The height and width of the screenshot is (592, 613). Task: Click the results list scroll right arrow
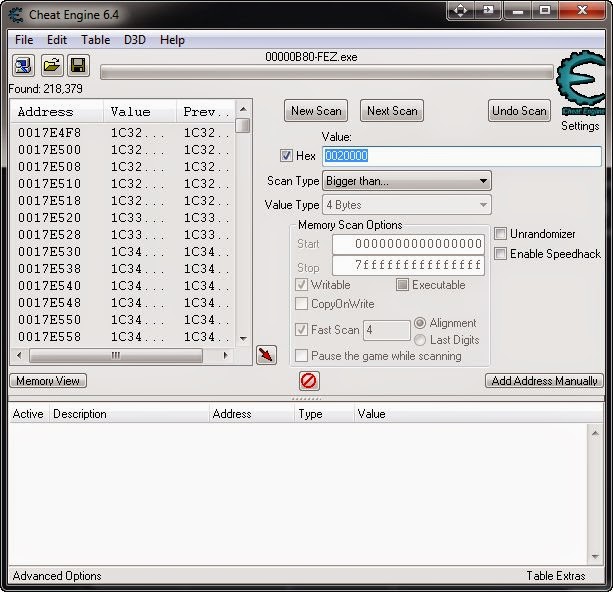coord(226,355)
